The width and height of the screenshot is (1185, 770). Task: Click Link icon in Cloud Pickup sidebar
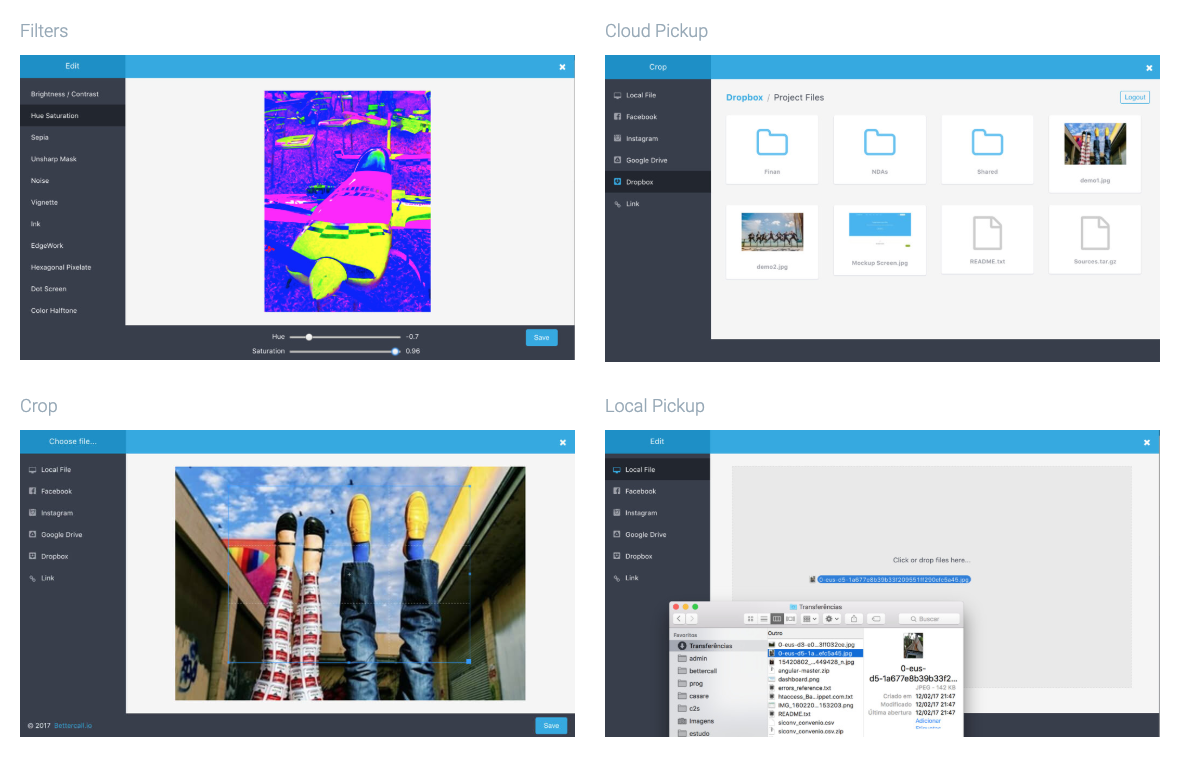tap(617, 204)
